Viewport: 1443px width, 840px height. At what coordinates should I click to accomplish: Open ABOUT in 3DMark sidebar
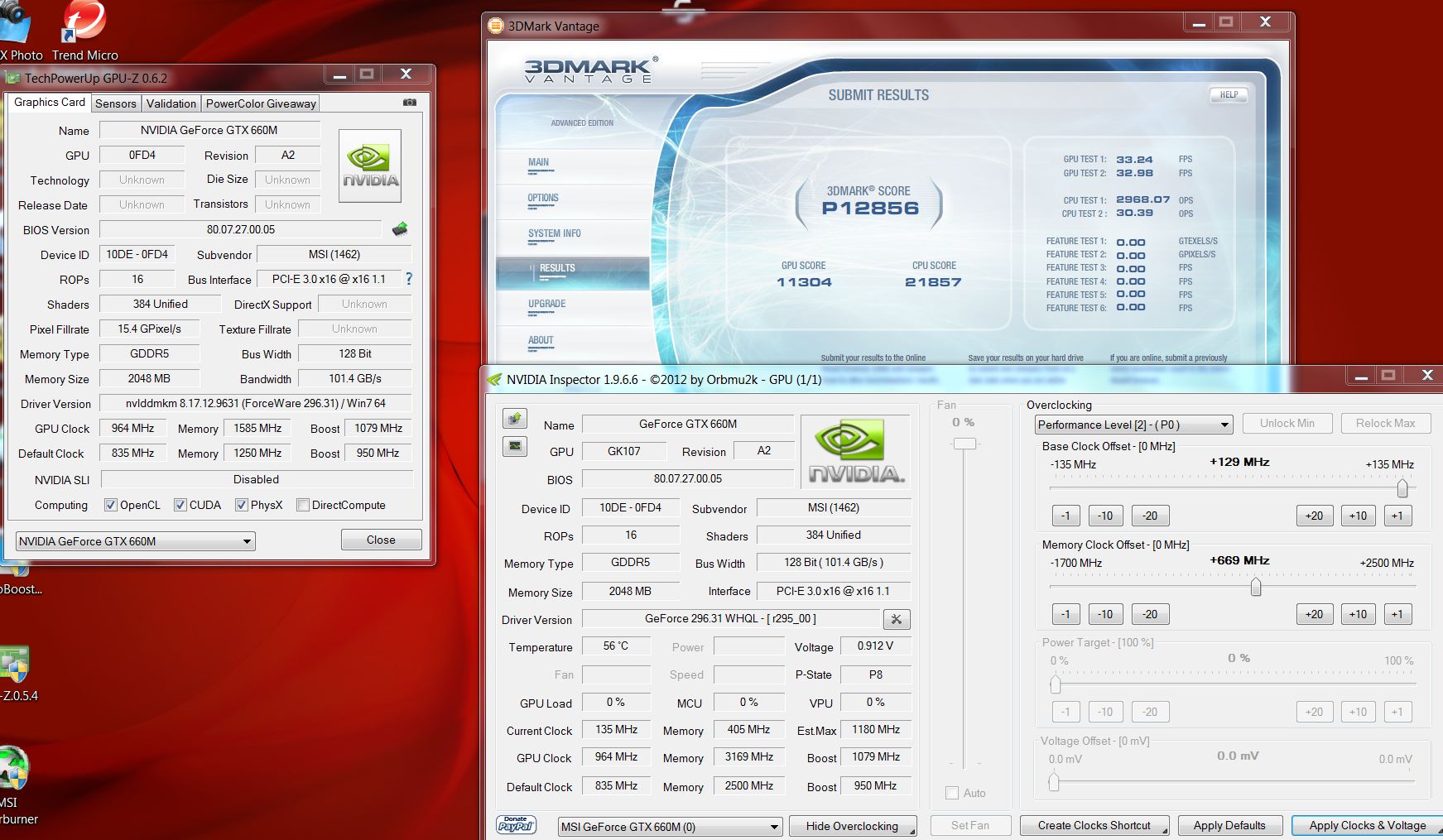click(x=541, y=340)
